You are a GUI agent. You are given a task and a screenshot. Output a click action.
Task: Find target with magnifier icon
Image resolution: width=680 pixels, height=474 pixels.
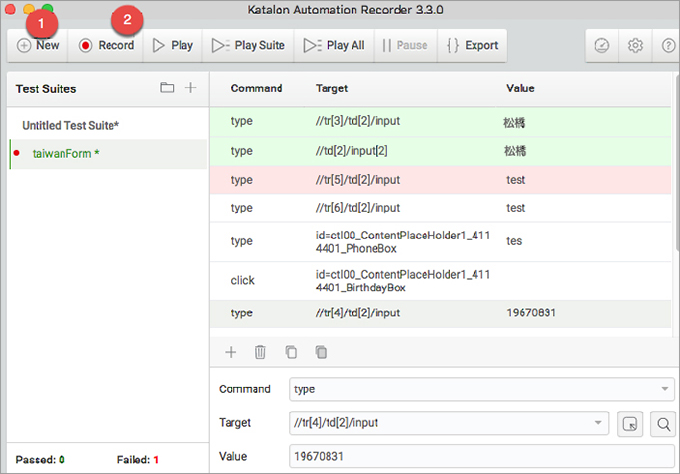click(x=663, y=423)
